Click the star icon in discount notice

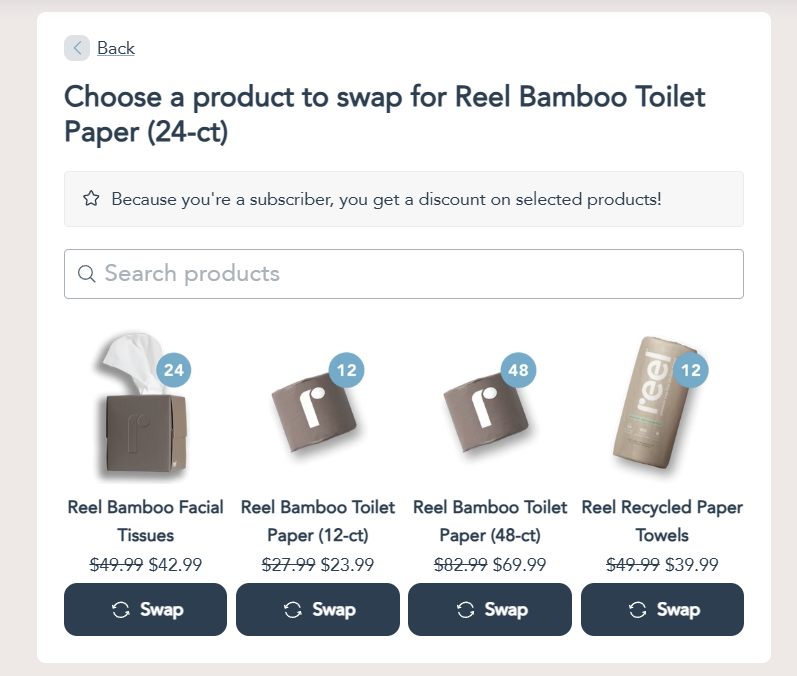91,199
